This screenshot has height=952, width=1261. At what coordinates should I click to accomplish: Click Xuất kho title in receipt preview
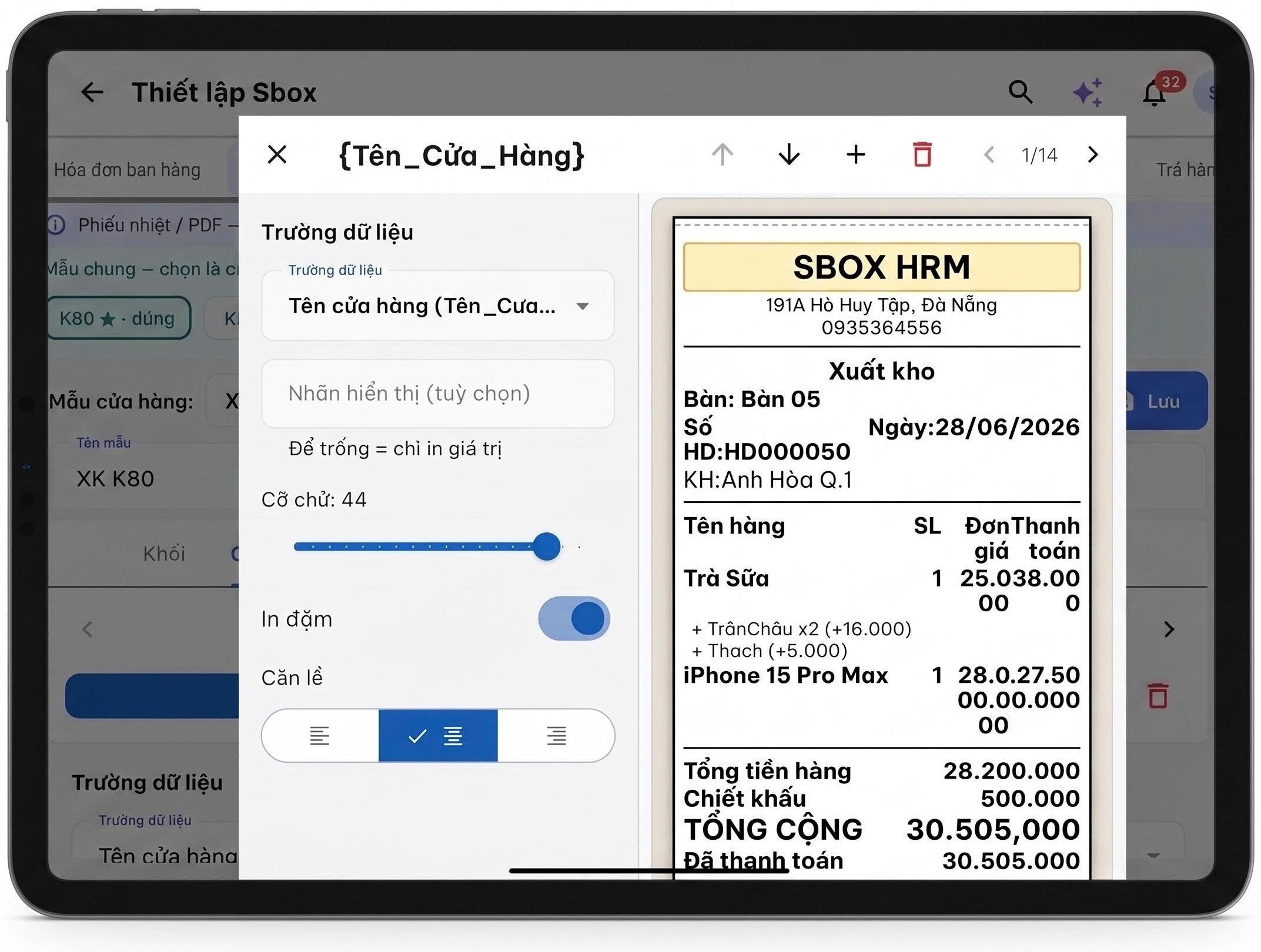tap(881, 371)
